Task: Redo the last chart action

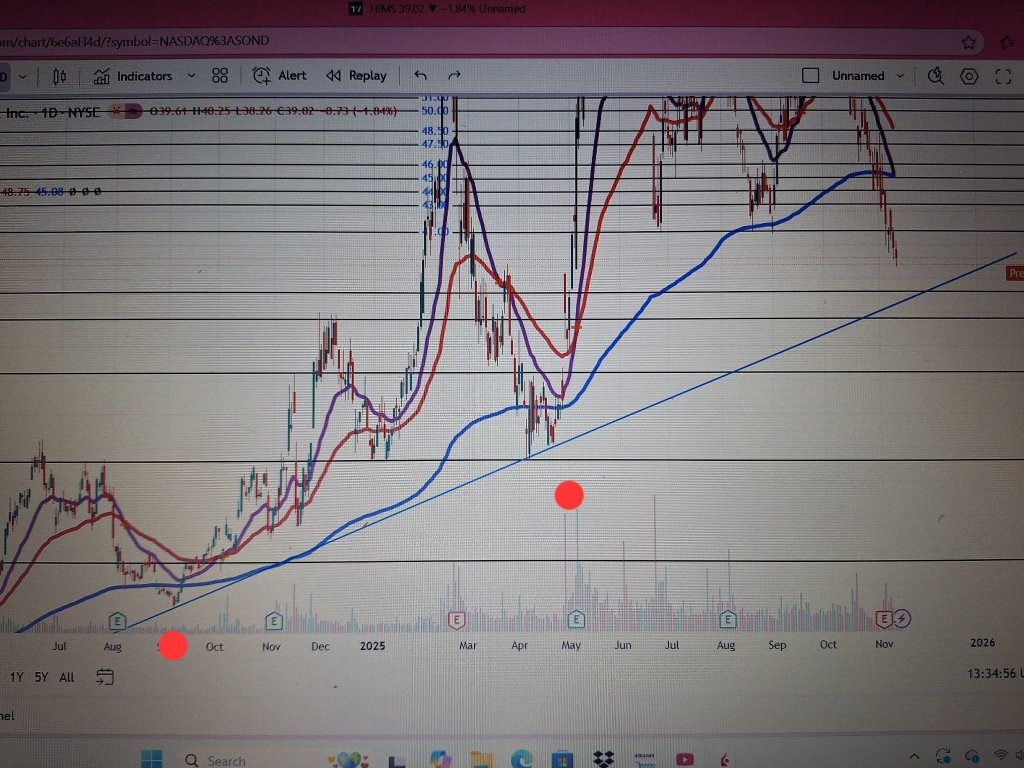Action: pyautogui.click(x=454, y=76)
